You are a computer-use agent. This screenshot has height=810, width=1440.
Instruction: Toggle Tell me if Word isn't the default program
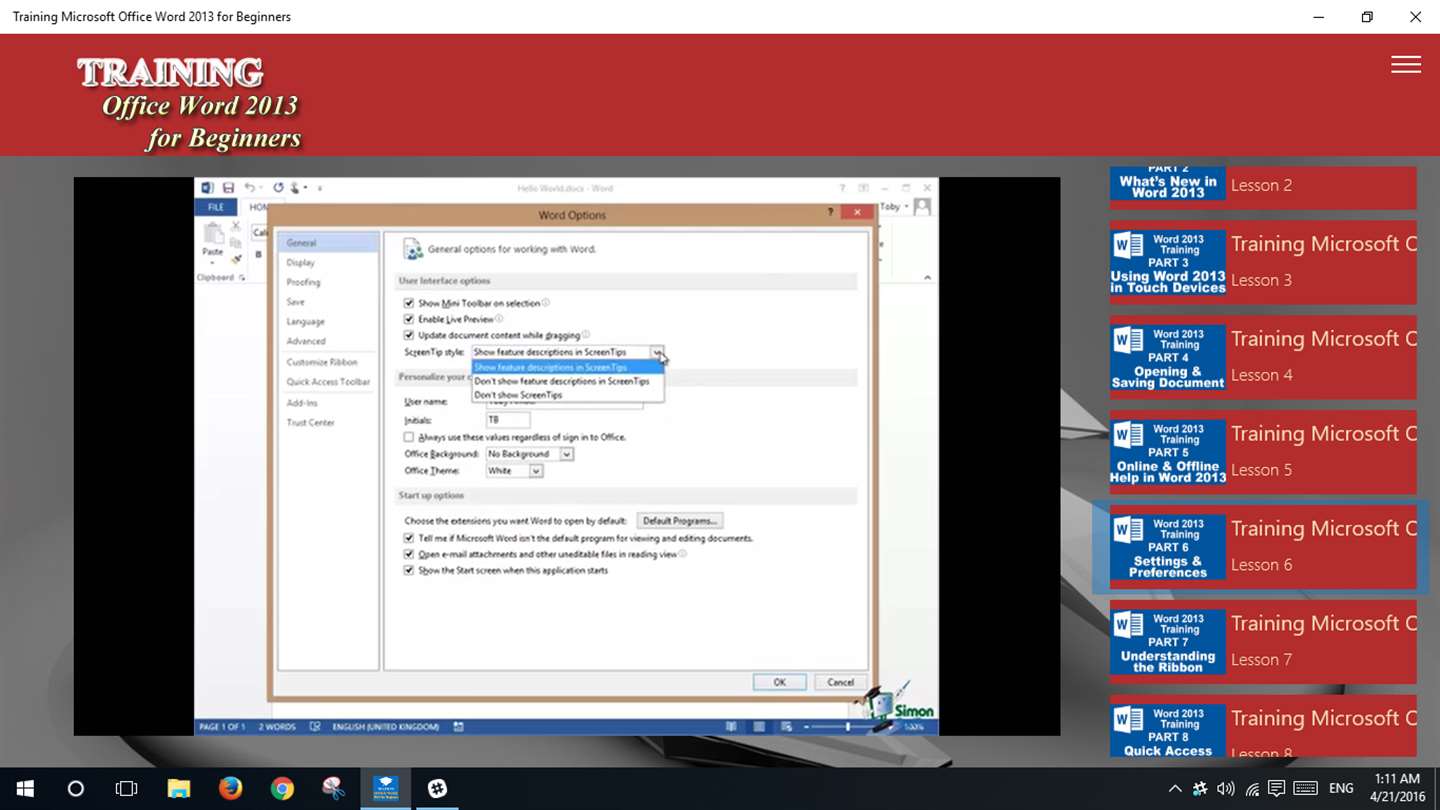tap(408, 538)
